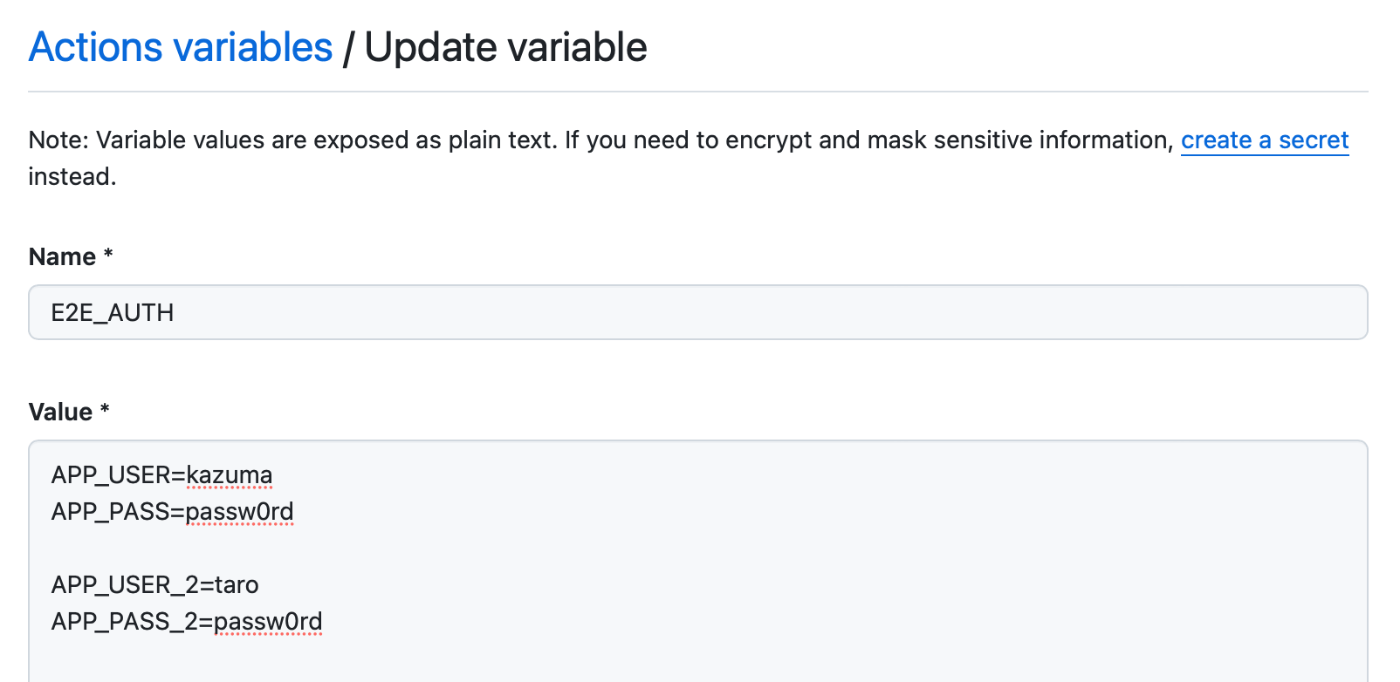Open the Actions variables breadcrumb link

(x=180, y=47)
